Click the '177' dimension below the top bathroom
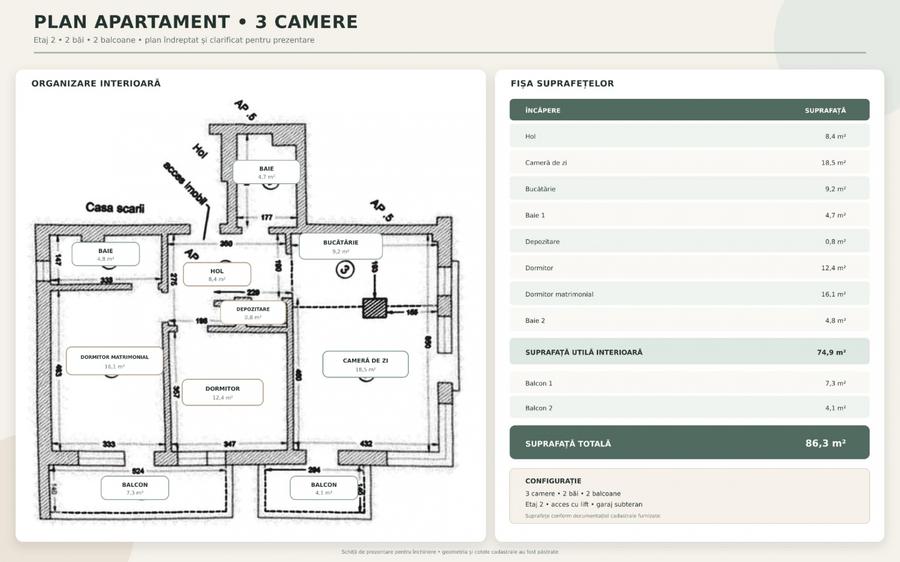Image resolution: width=900 pixels, height=562 pixels. pos(267,218)
